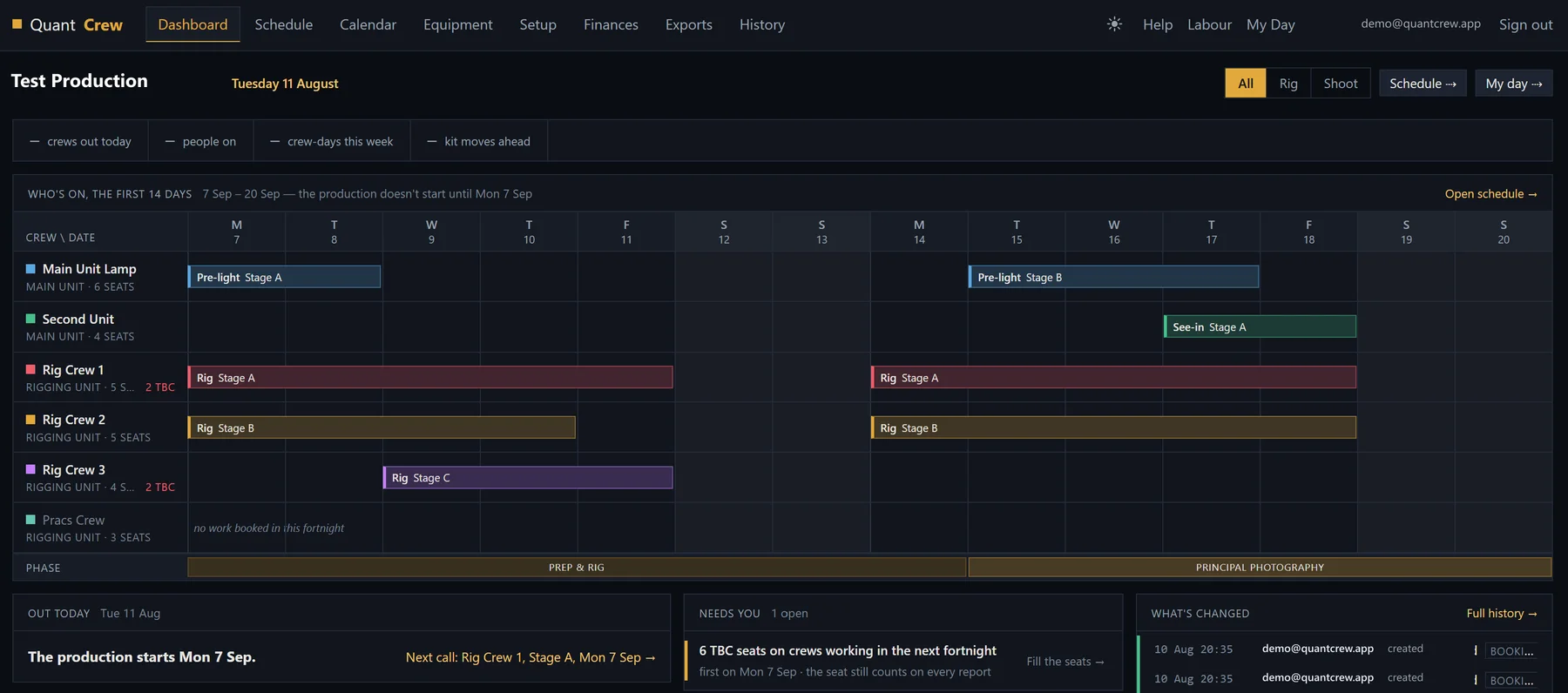Click the blue Main Unit Lamp color square
This screenshot has height=693, width=1568.
30,269
